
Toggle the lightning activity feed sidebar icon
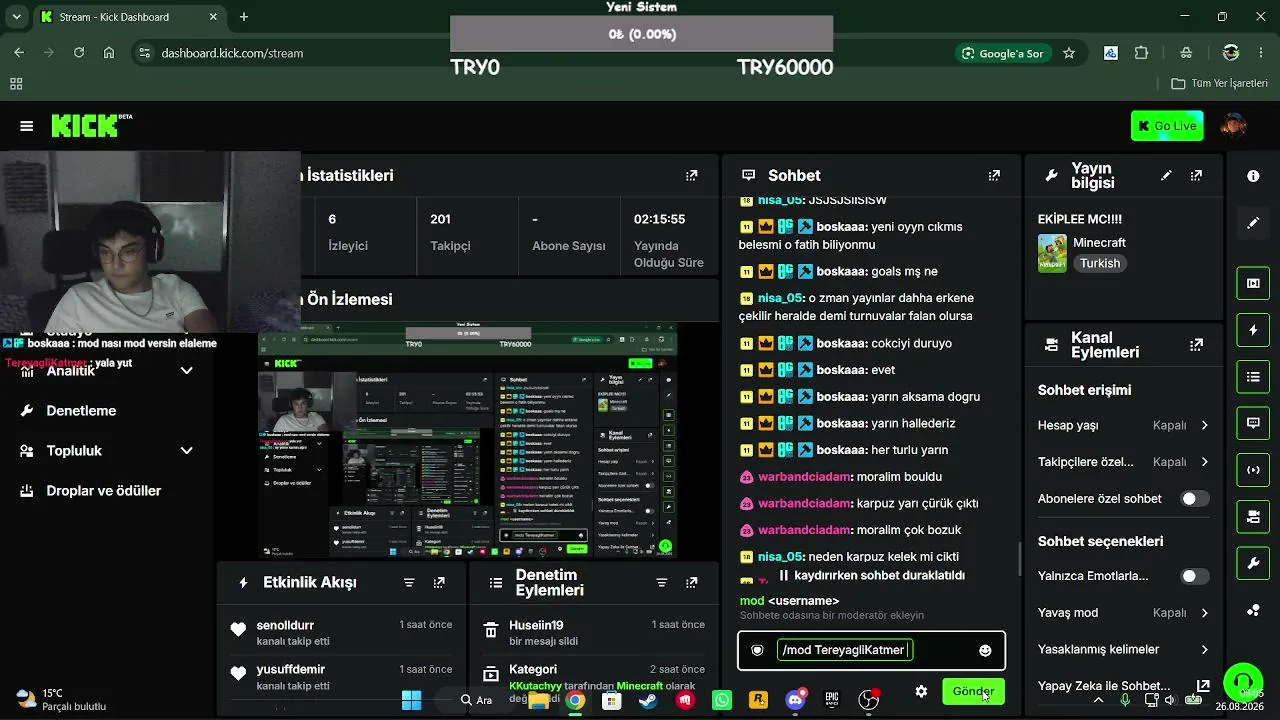[1253, 330]
